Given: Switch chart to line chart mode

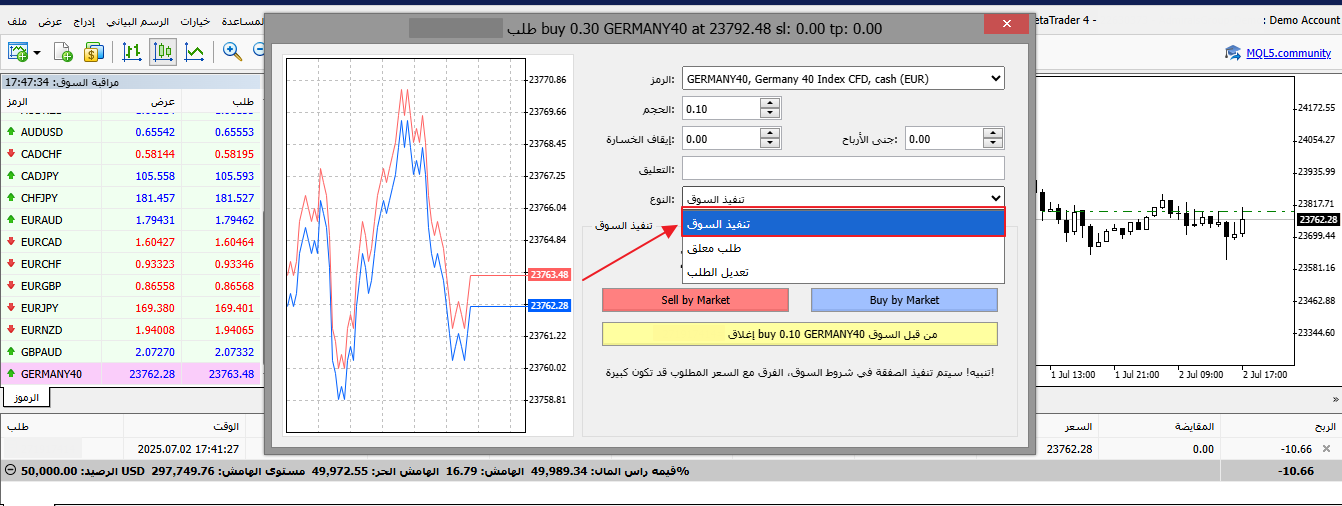Looking at the screenshot, I should click(195, 51).
